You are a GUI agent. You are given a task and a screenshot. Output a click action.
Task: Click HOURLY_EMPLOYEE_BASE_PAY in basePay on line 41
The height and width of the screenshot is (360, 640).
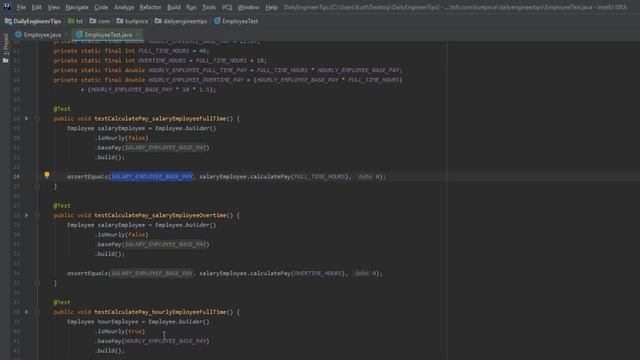tap(165, 341)
